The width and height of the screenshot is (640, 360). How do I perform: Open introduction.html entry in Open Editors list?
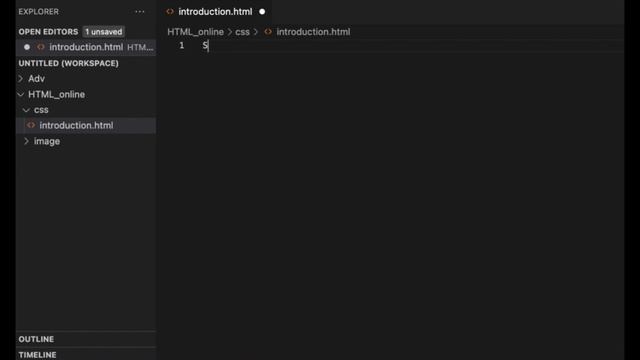(86, 47)
